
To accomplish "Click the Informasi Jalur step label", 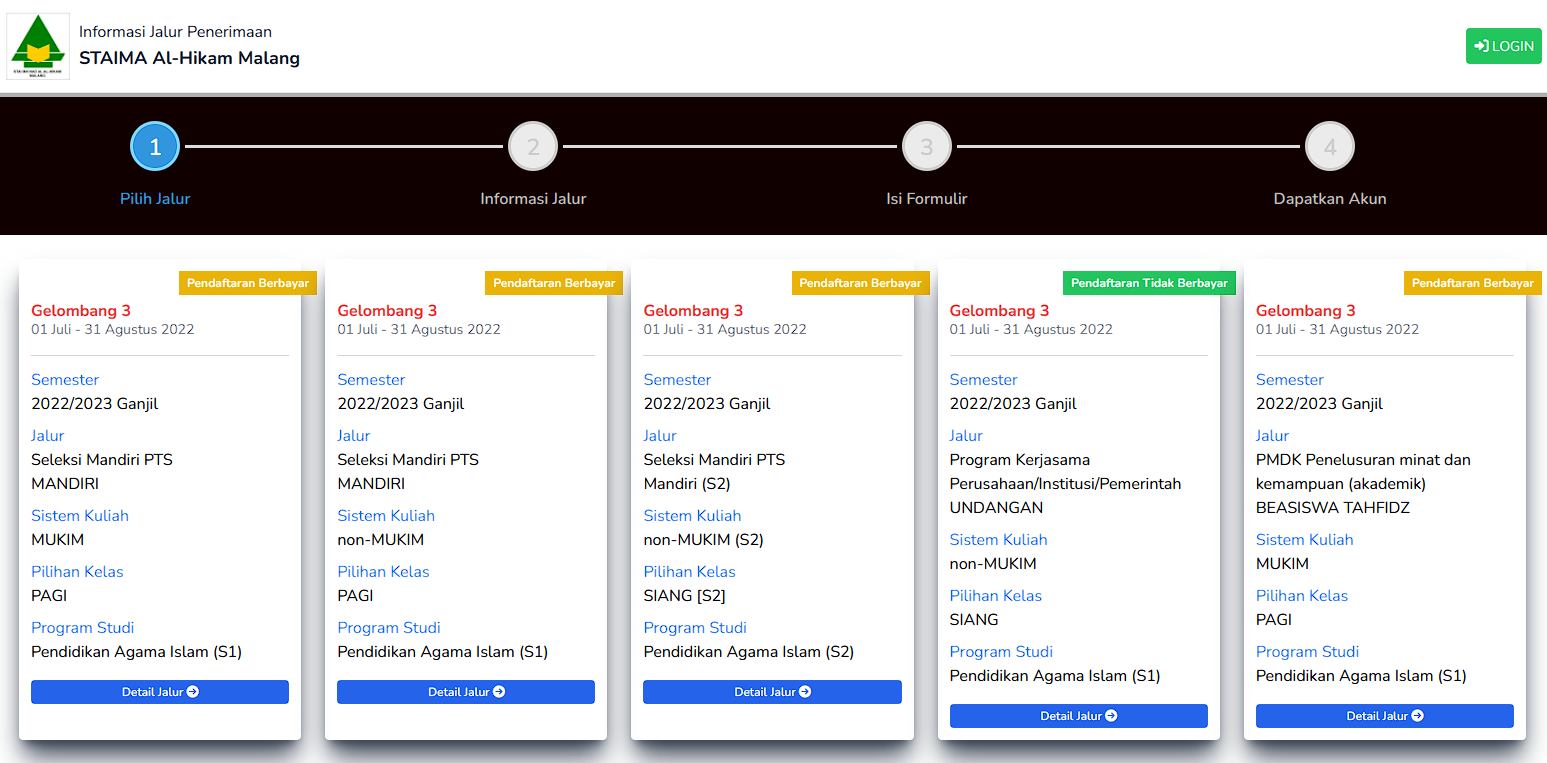I will click(x=533, y=199).
